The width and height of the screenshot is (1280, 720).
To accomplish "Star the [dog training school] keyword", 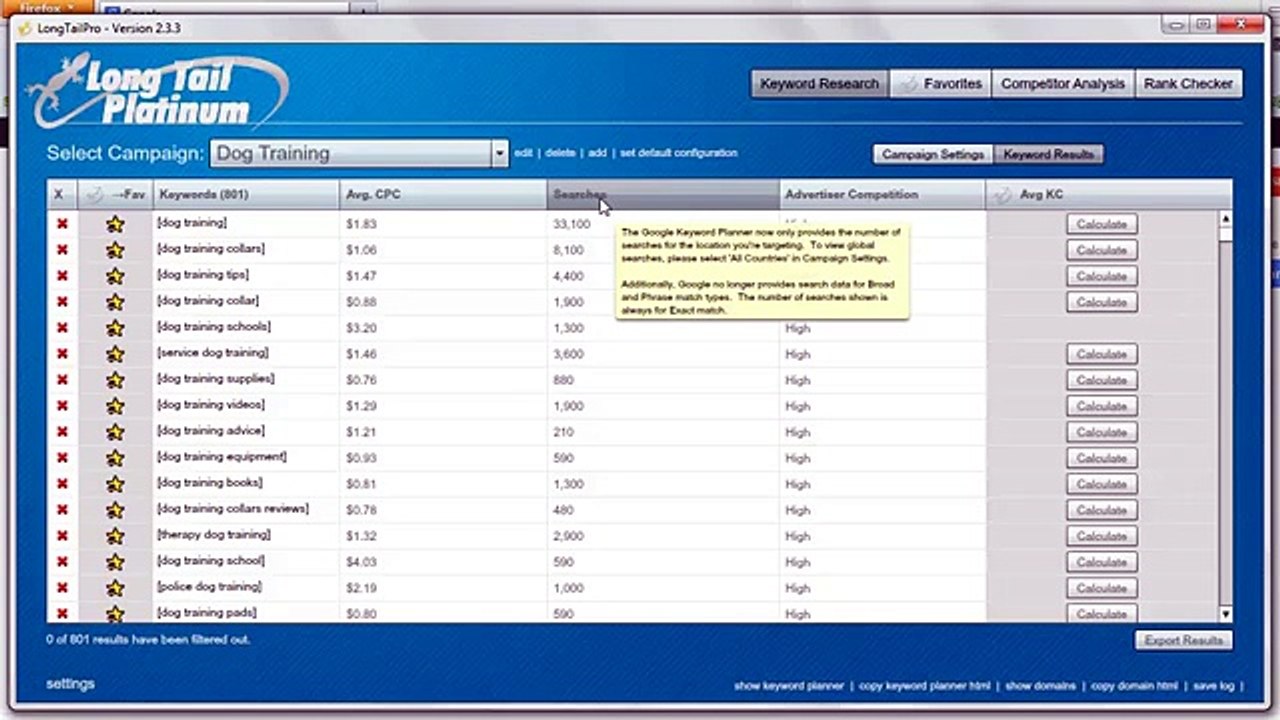I will coord(115,562).
